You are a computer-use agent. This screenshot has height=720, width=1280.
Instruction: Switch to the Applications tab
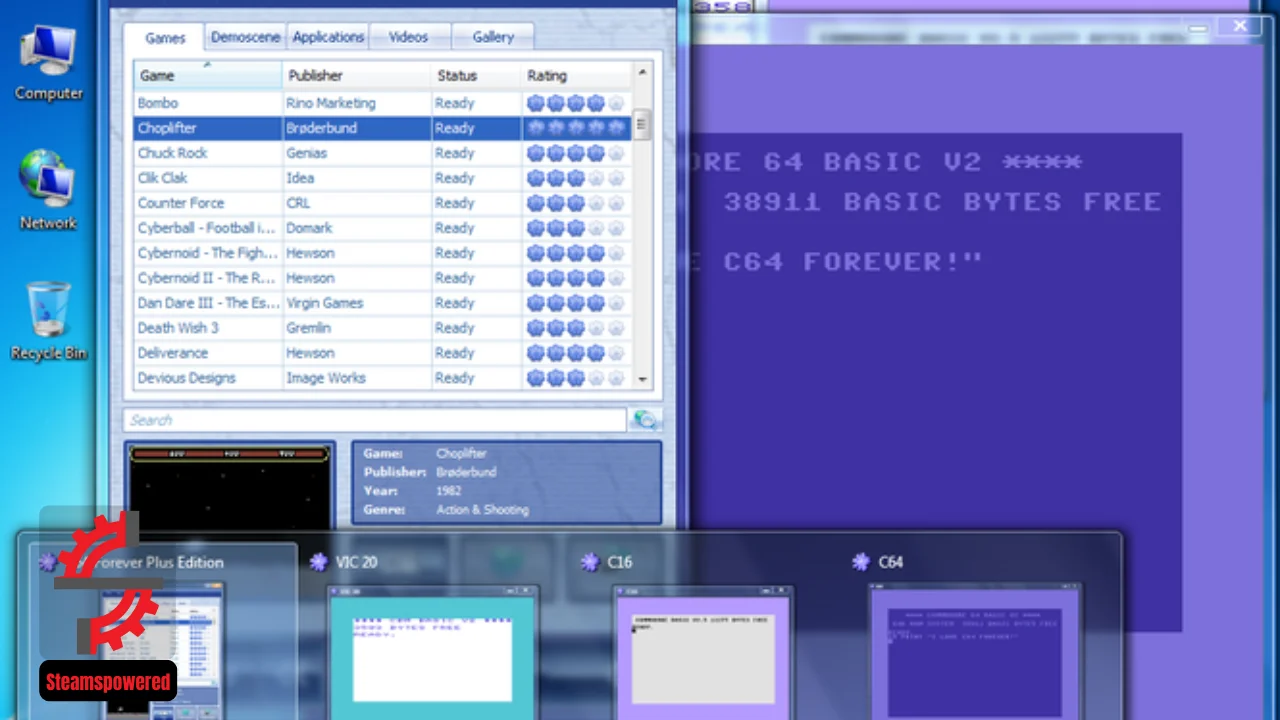click(x=328, y=37)
